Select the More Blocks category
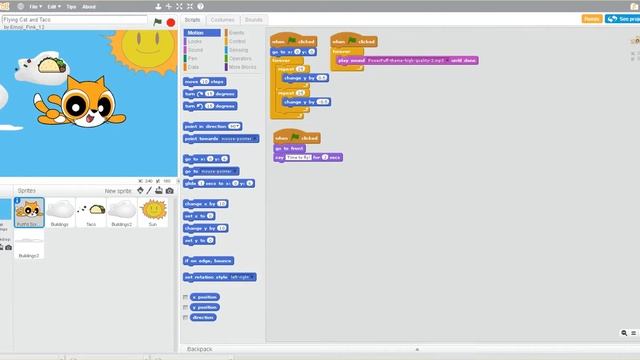Image resolution: width=640 pixels, height=360 pixels. 242,67
